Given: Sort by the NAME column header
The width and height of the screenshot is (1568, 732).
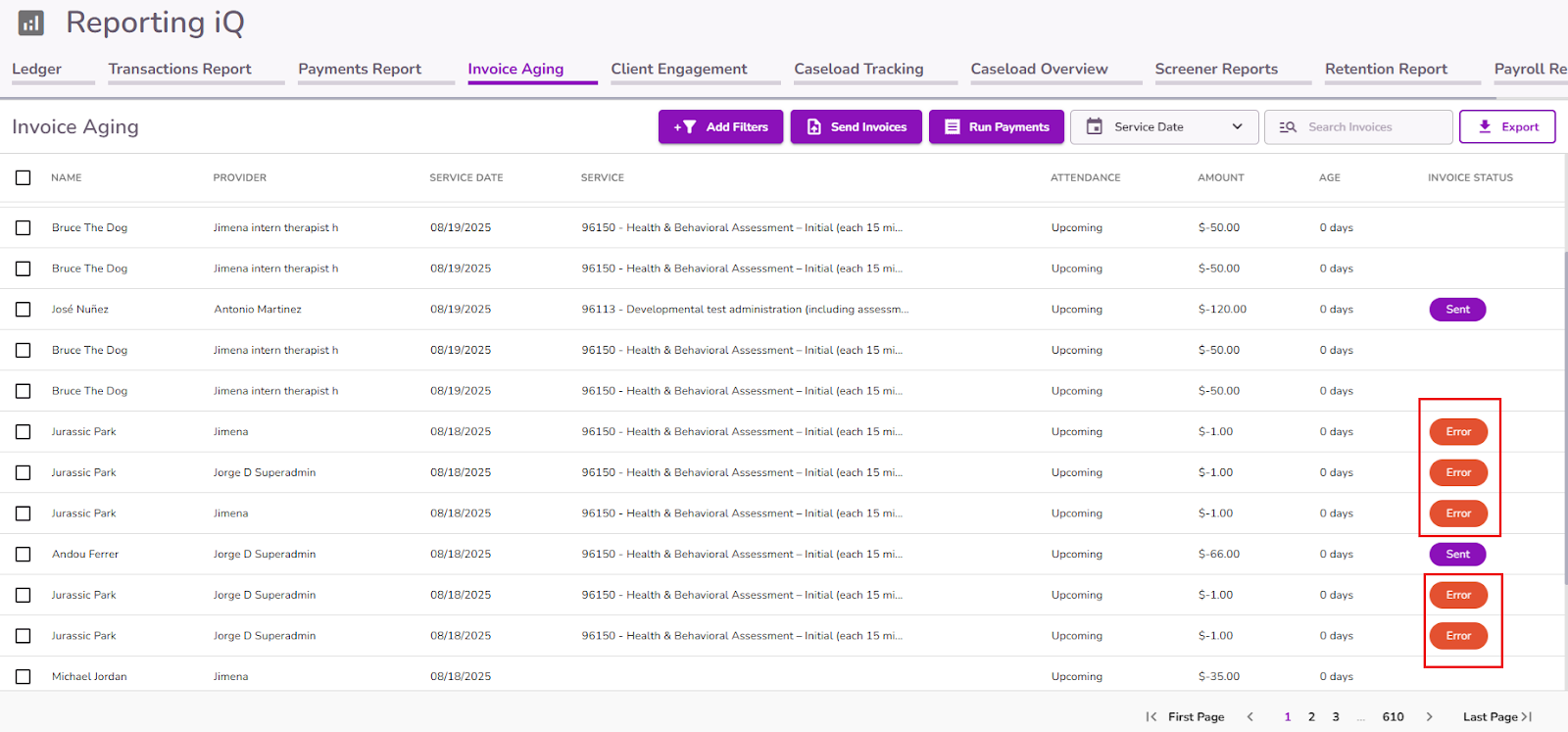Looking at the screenshot, I should point(67,177).
